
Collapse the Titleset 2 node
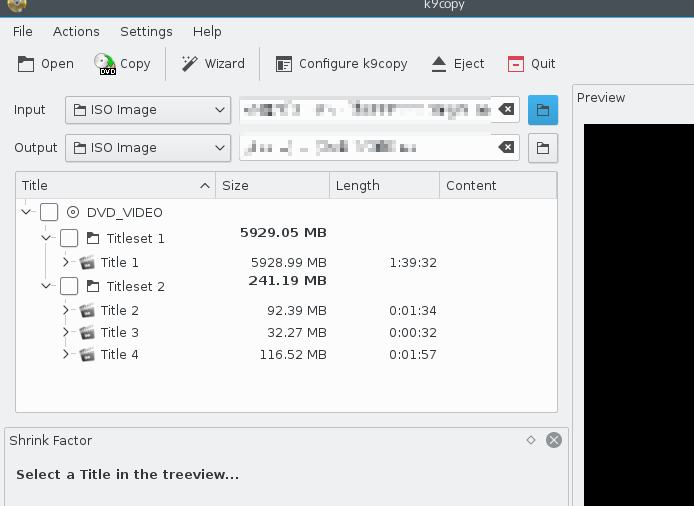46,286
